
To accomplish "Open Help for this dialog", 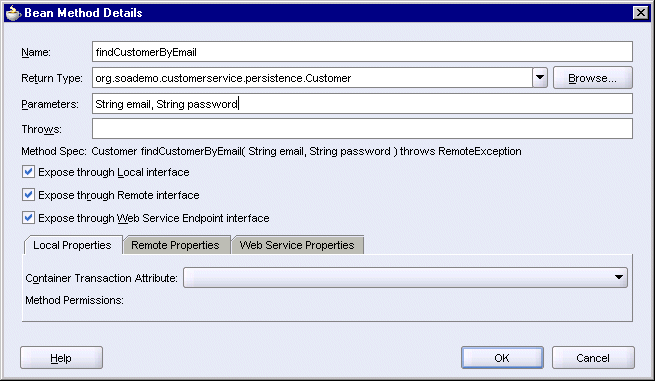I will [x=61, y=358].
